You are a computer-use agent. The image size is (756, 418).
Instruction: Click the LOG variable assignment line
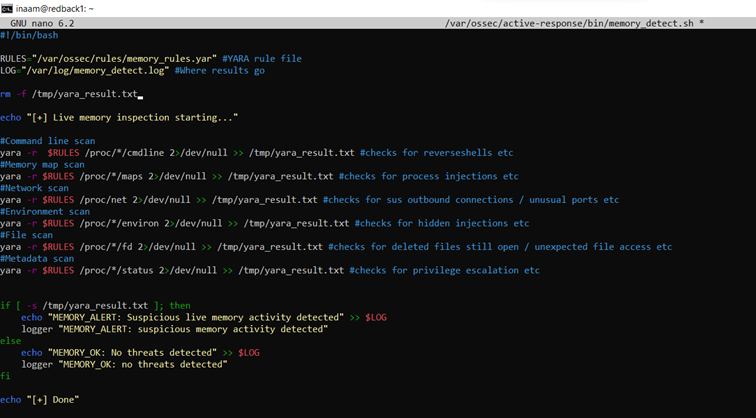coord(133,70)
